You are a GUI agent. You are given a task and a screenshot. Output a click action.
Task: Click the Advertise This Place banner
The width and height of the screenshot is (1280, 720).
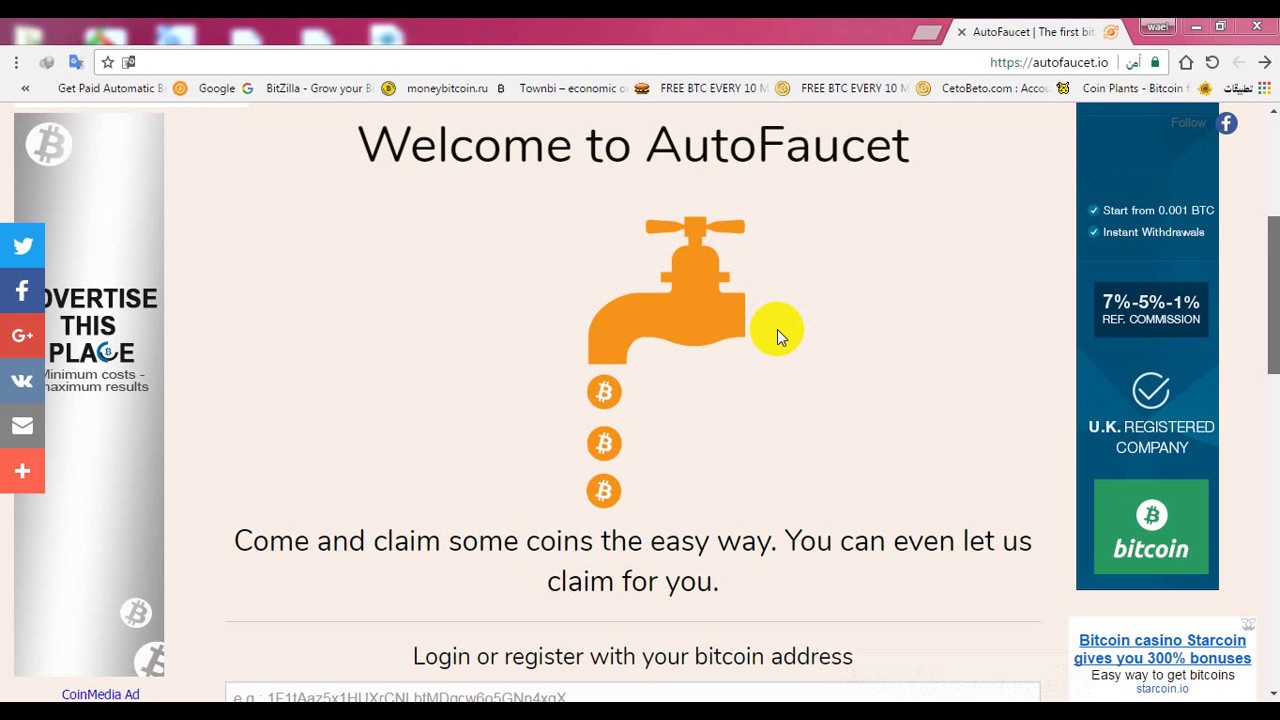tap(89, 395)
